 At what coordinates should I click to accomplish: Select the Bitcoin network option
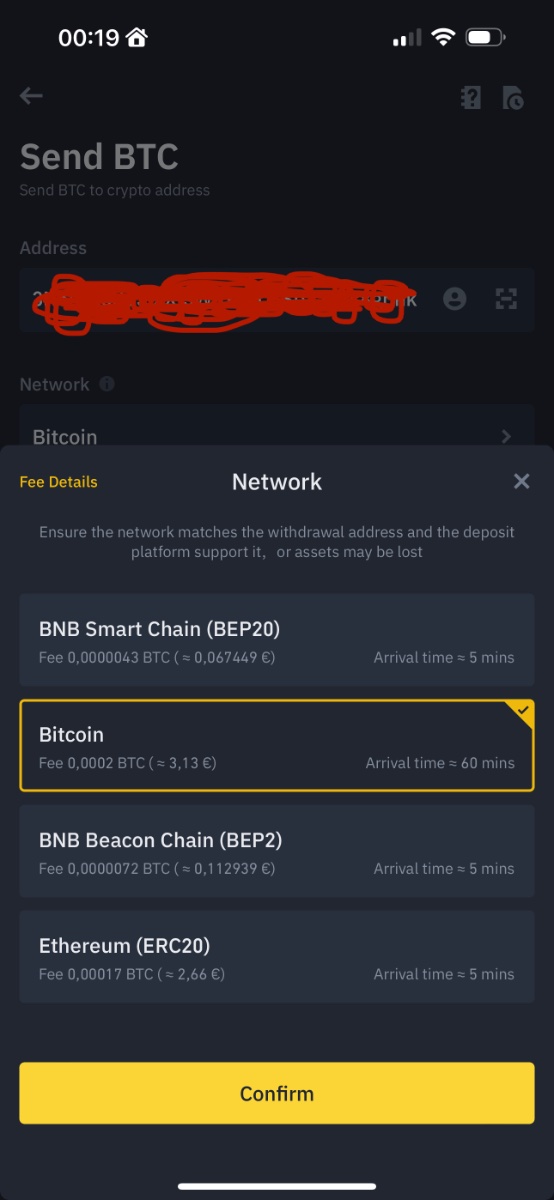point(277,745)
